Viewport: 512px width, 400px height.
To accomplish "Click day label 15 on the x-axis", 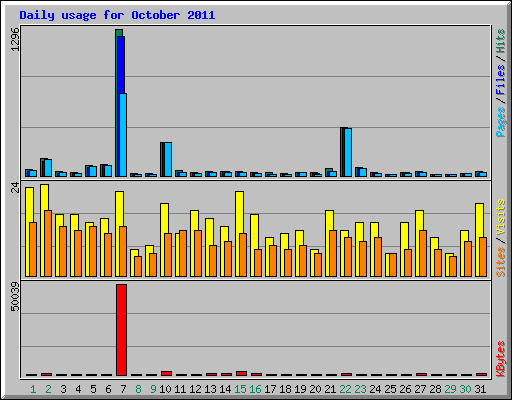I will (x=240, y=389).
